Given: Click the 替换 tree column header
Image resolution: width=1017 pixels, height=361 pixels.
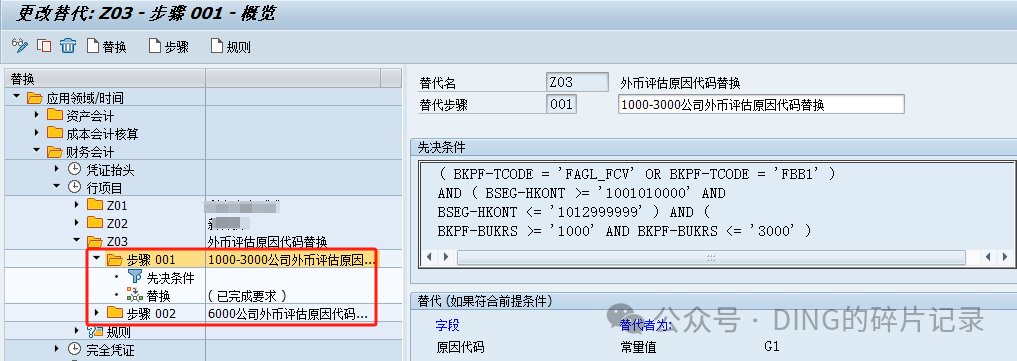Looking at the screenshot, I should click(104, 78).
